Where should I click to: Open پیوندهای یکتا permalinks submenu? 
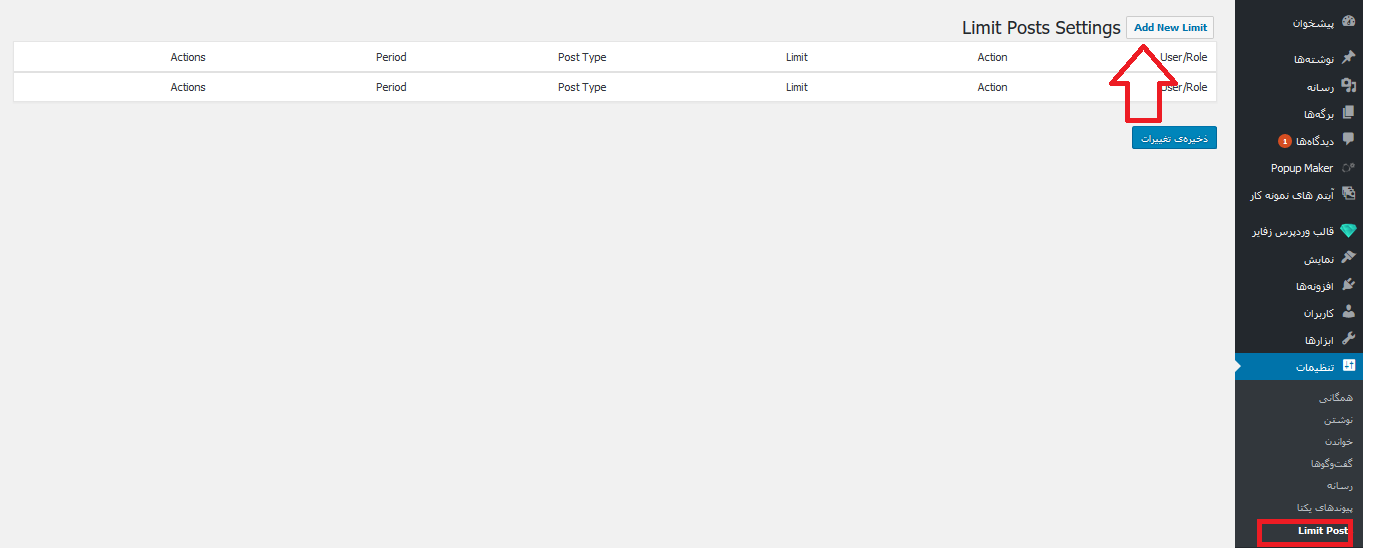pos(1324,507)
